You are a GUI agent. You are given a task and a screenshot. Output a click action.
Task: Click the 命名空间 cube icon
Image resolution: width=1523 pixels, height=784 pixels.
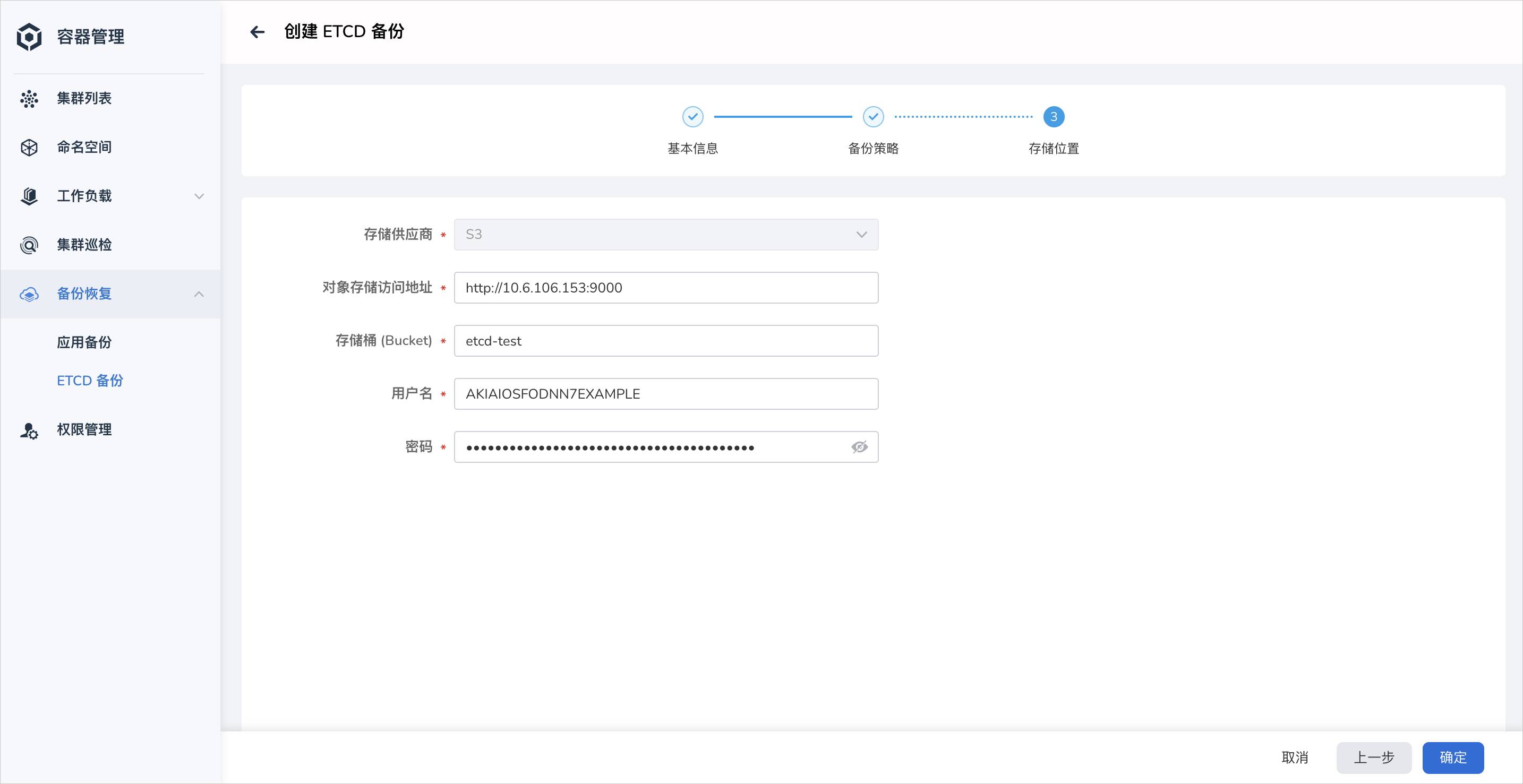(29, 148)
